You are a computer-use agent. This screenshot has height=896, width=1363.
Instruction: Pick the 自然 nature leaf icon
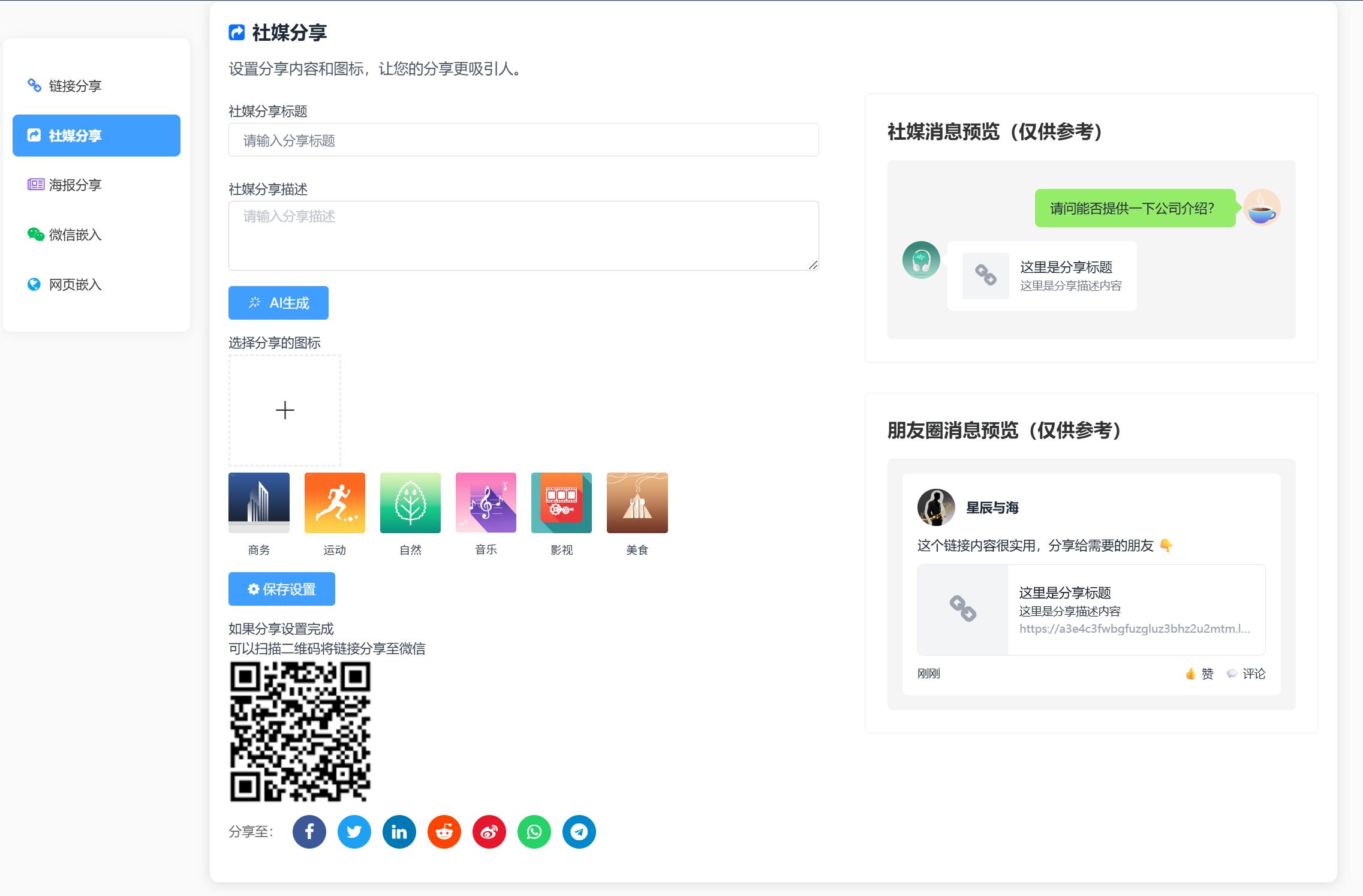410,503
